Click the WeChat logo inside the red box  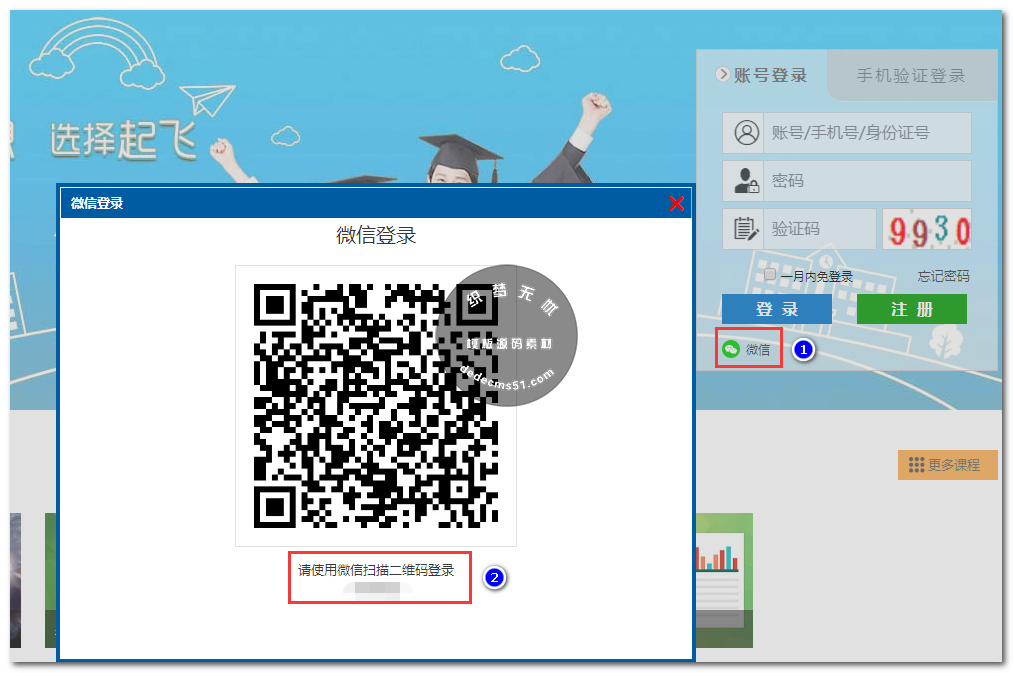tap(731, 348)
